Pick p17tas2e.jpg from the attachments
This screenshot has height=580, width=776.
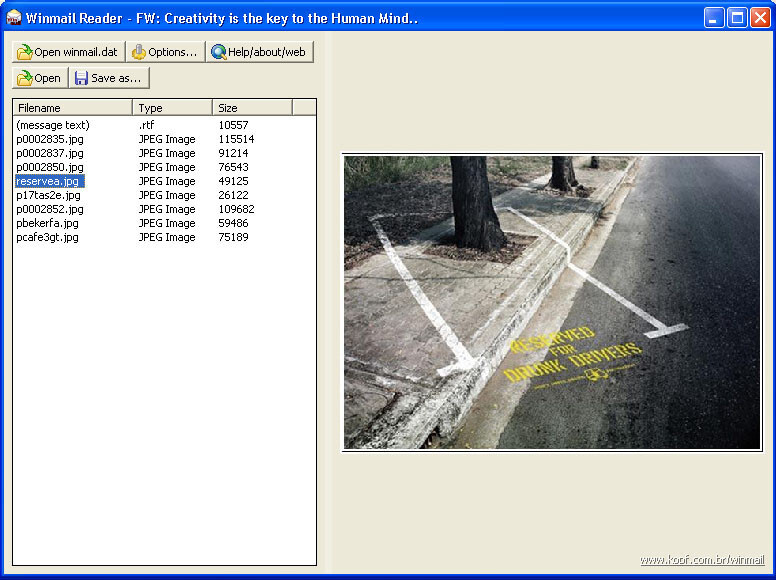pos(49,195)
